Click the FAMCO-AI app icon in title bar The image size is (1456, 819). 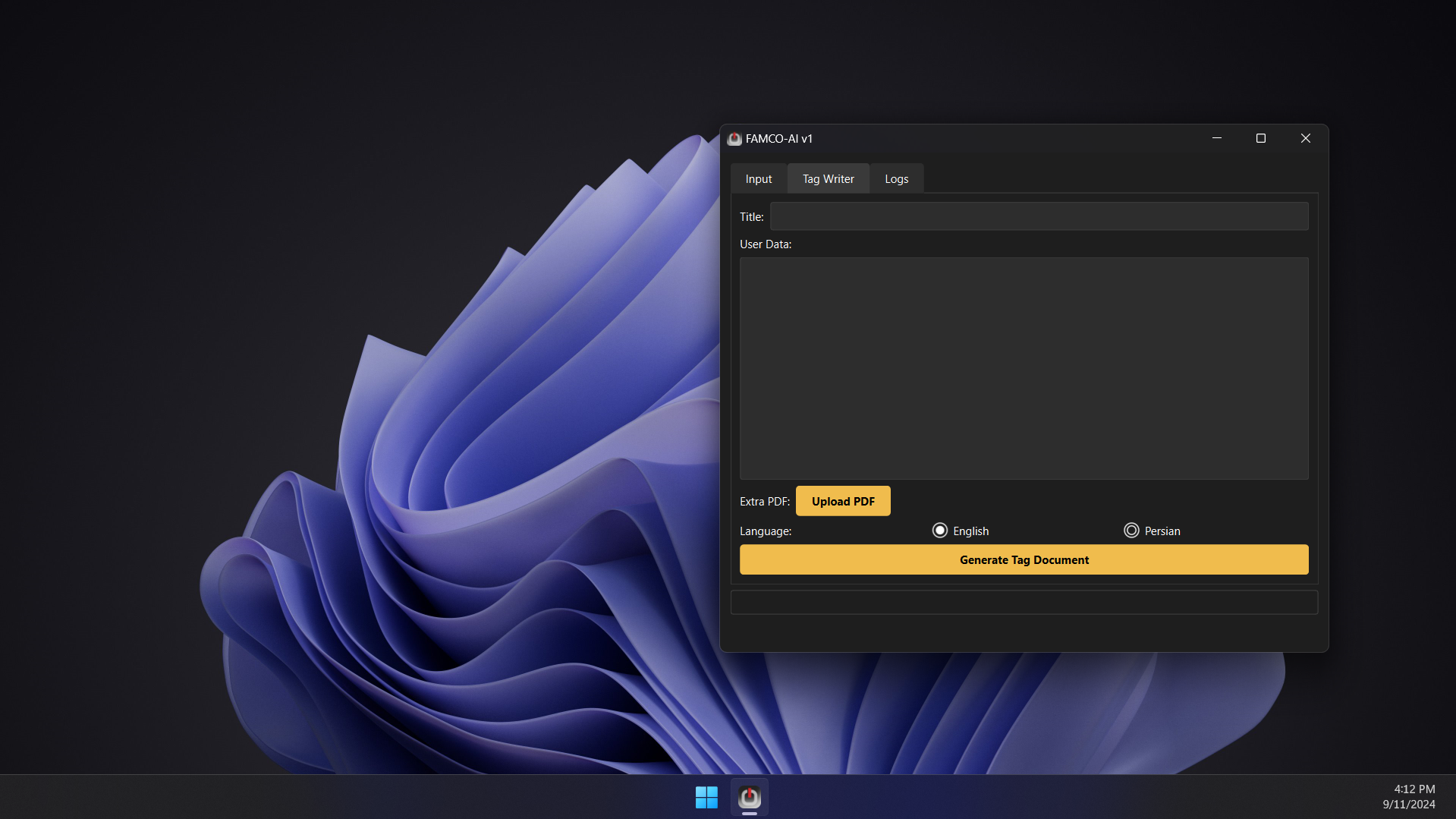pos(734,139)
